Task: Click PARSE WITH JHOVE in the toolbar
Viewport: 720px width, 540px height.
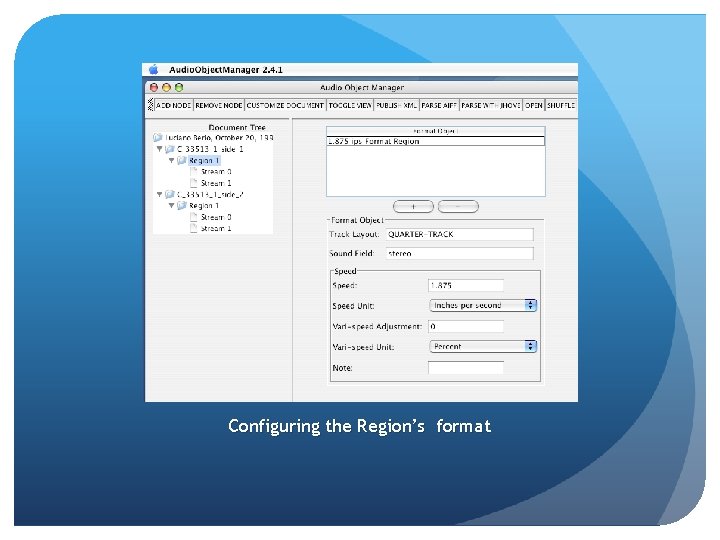Action: coord(491,105)
